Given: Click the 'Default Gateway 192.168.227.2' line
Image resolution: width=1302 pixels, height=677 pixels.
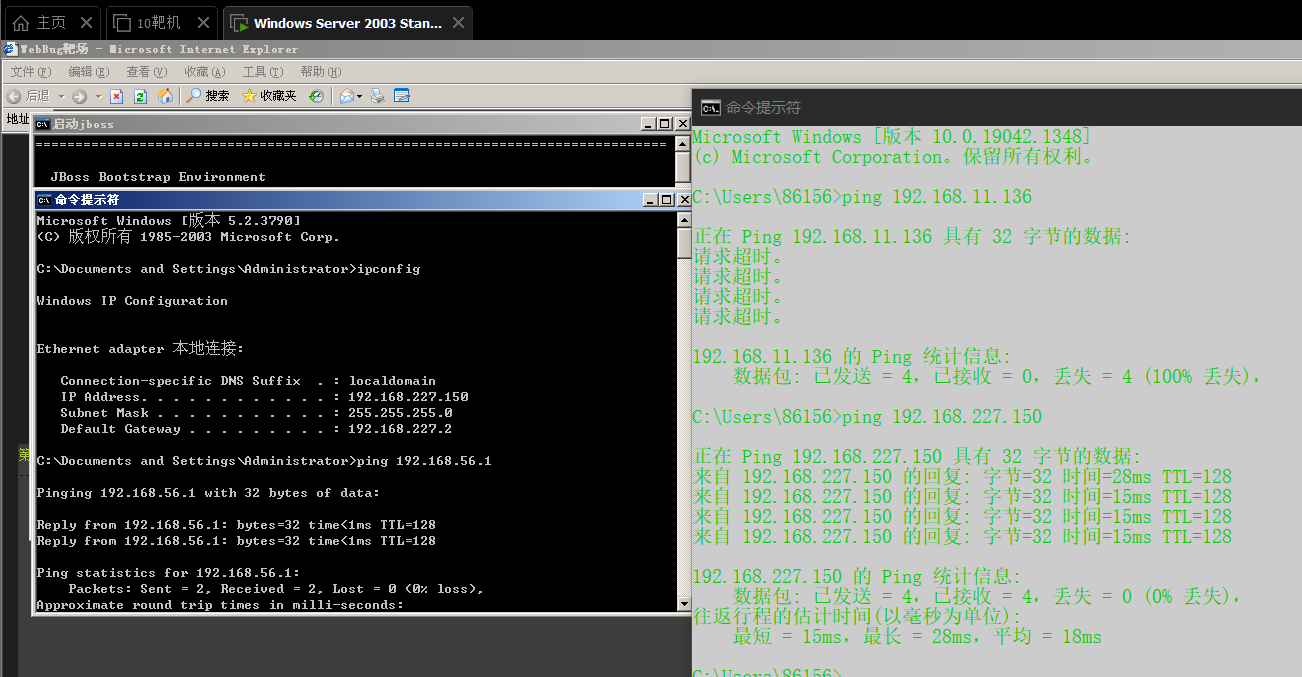Looking at the screenshot, I should point(256,429).
